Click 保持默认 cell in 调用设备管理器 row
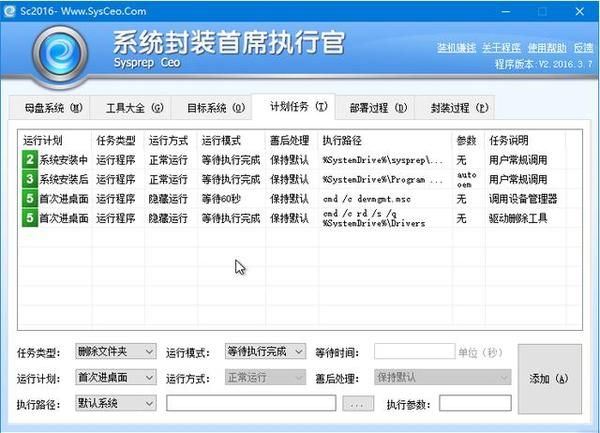This screenshot has height=433, width=600. [x=289, y=199]
